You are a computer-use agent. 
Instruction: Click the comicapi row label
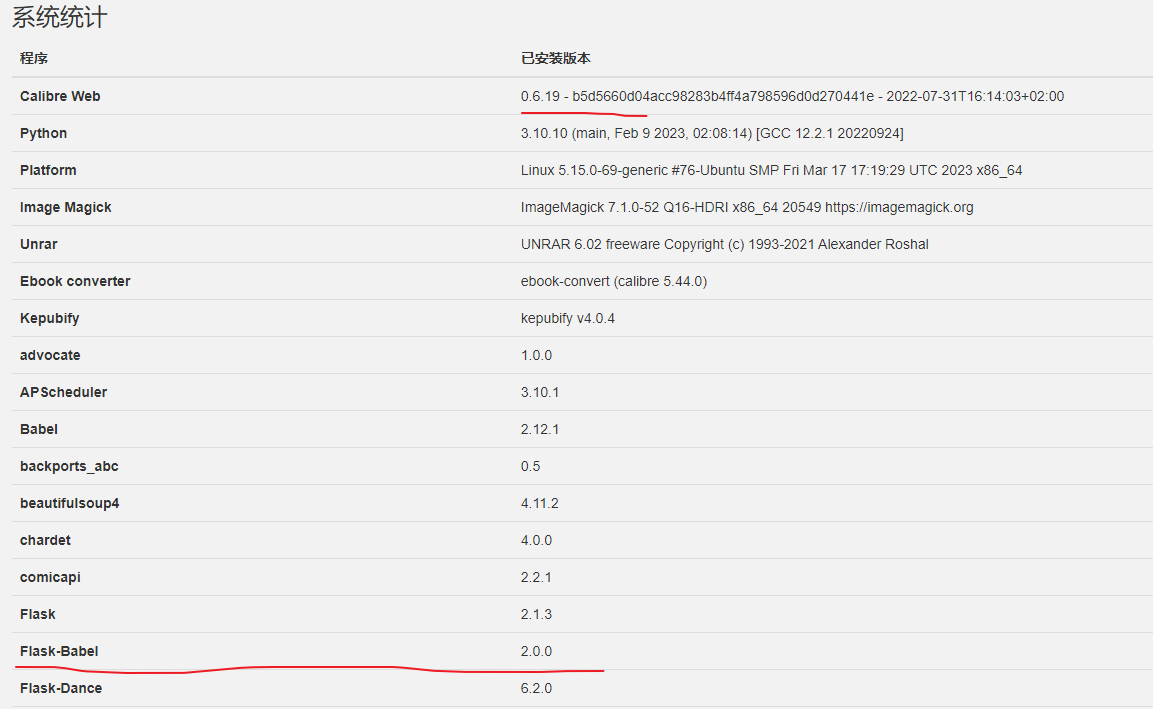[x=51, y=577]
